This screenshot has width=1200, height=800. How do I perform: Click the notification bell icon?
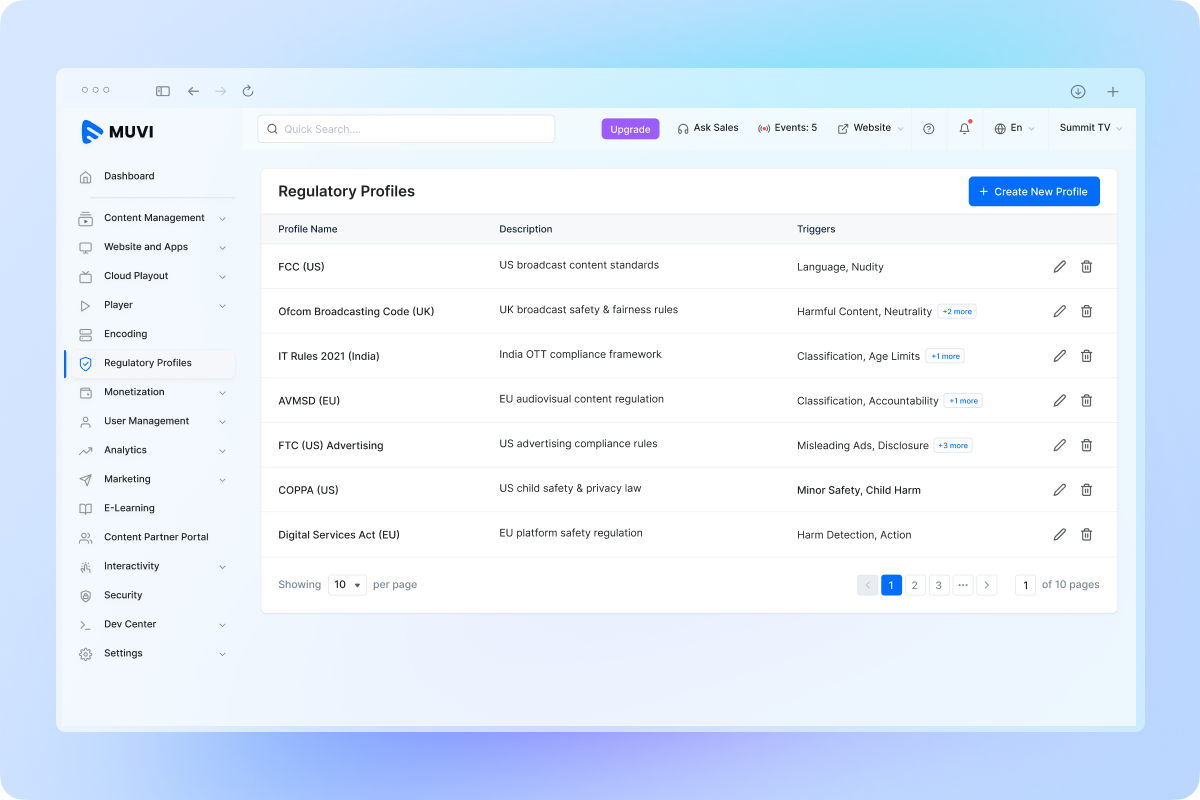(963, 128)
